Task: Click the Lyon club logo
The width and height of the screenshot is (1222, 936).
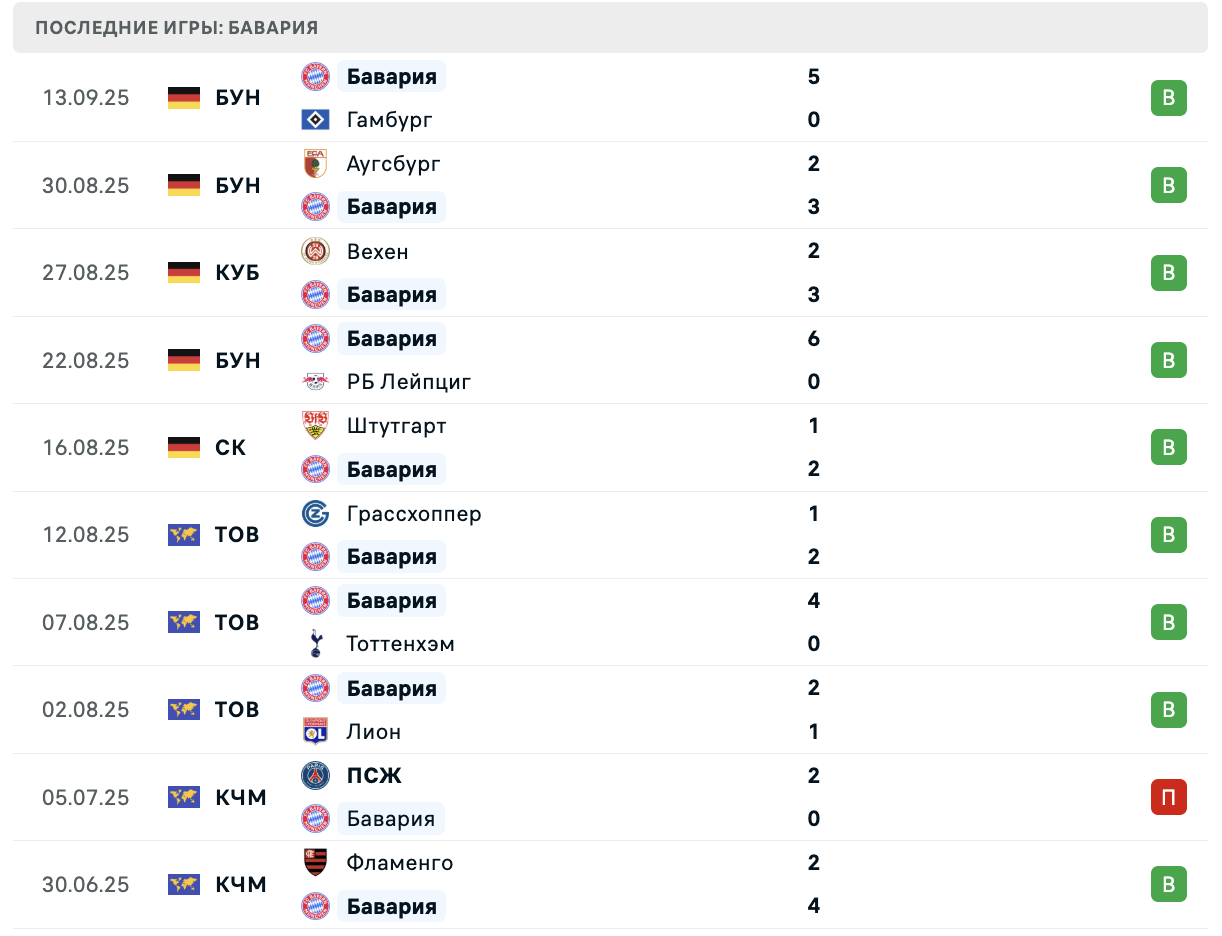Action: click(x=316, y=732)
